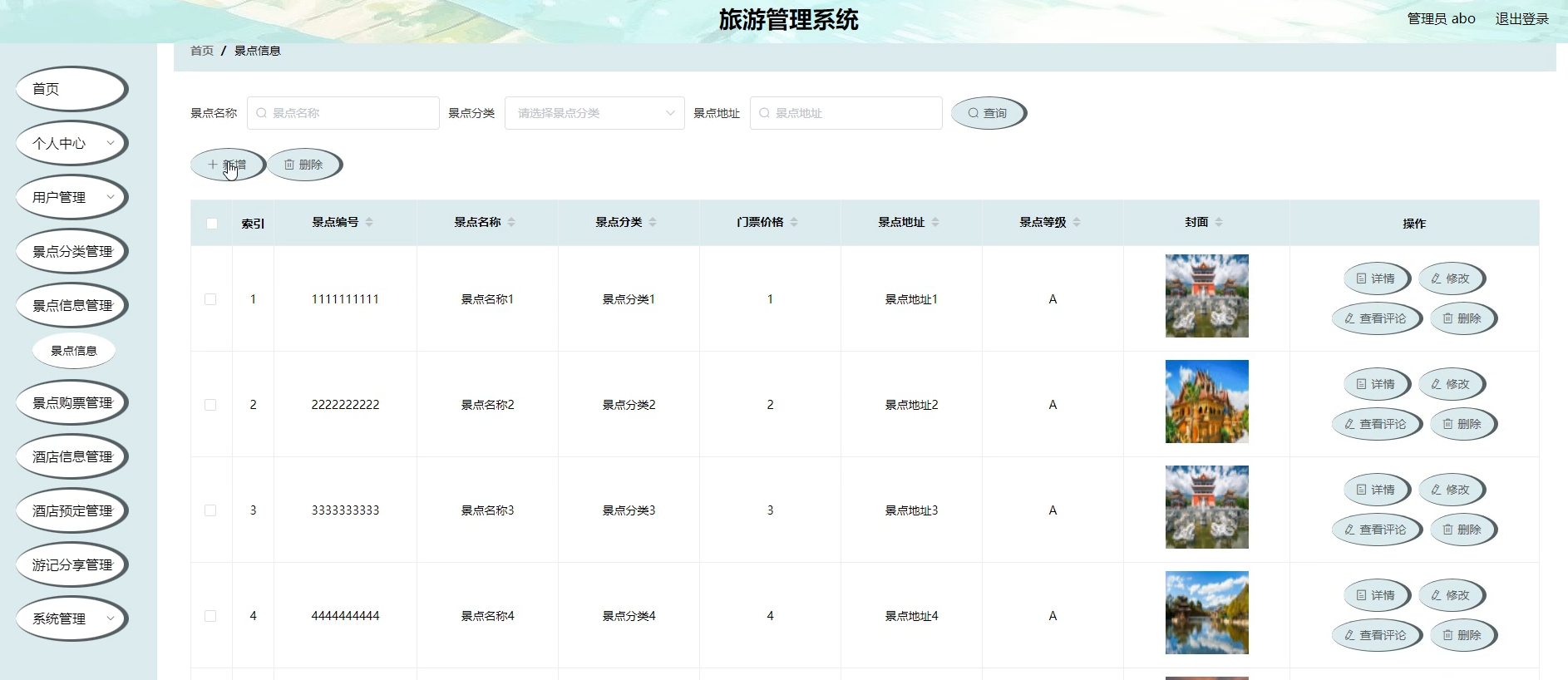Viewport: 1568px width, 680px height.
Task: Open cover thumbnail of 景点名称4
Action: tap(1207, 613)
